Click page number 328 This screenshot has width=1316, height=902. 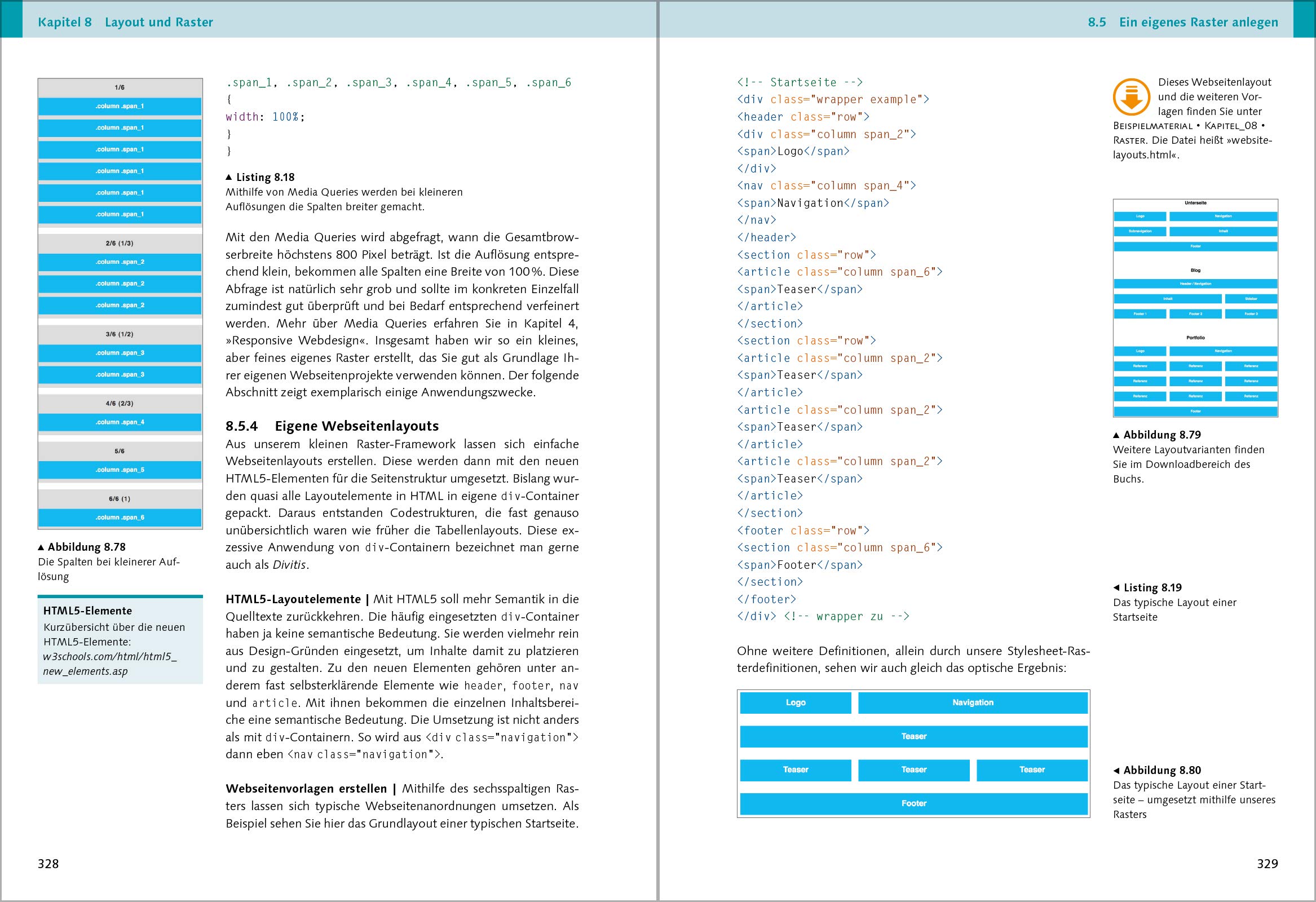tap(48, 864)
